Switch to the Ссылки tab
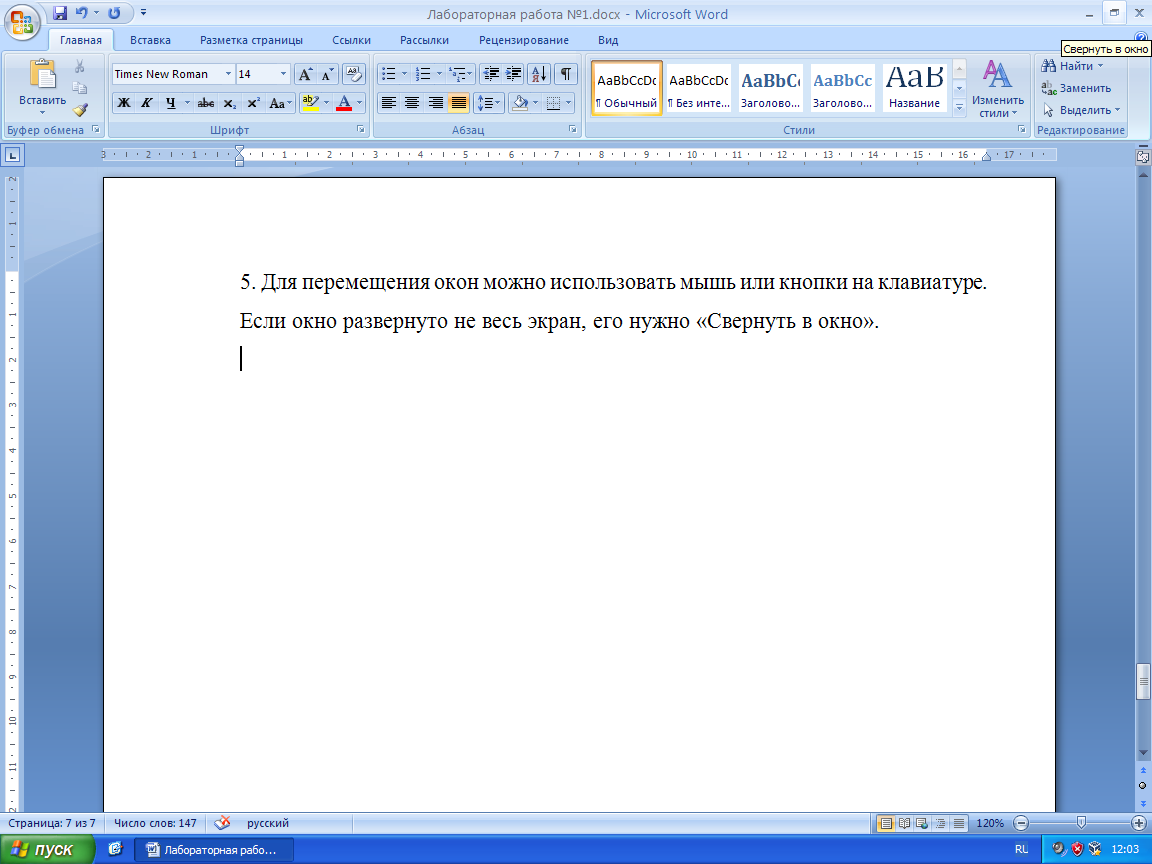The width and height of the screenshot is (1152, 864). pos(351,40)
